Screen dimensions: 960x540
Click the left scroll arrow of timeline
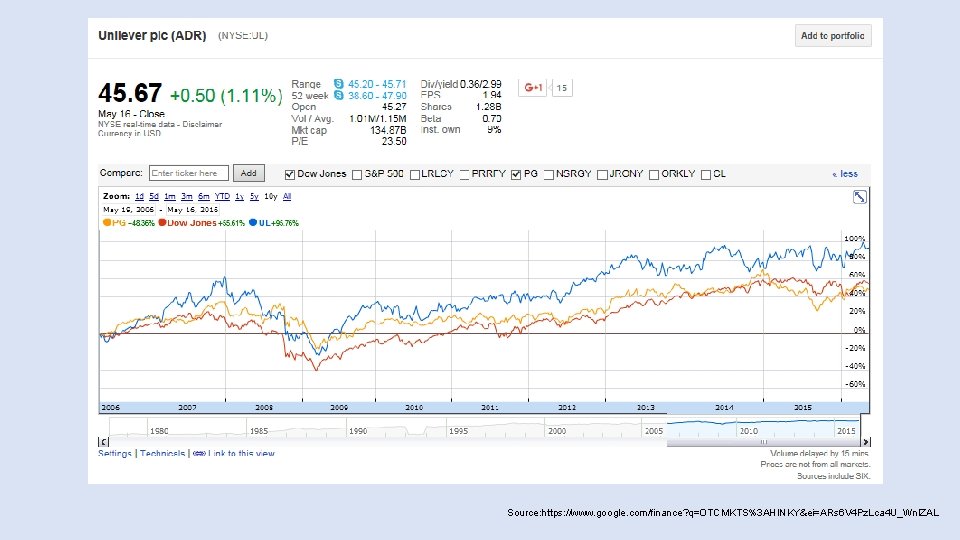point(103,441)
